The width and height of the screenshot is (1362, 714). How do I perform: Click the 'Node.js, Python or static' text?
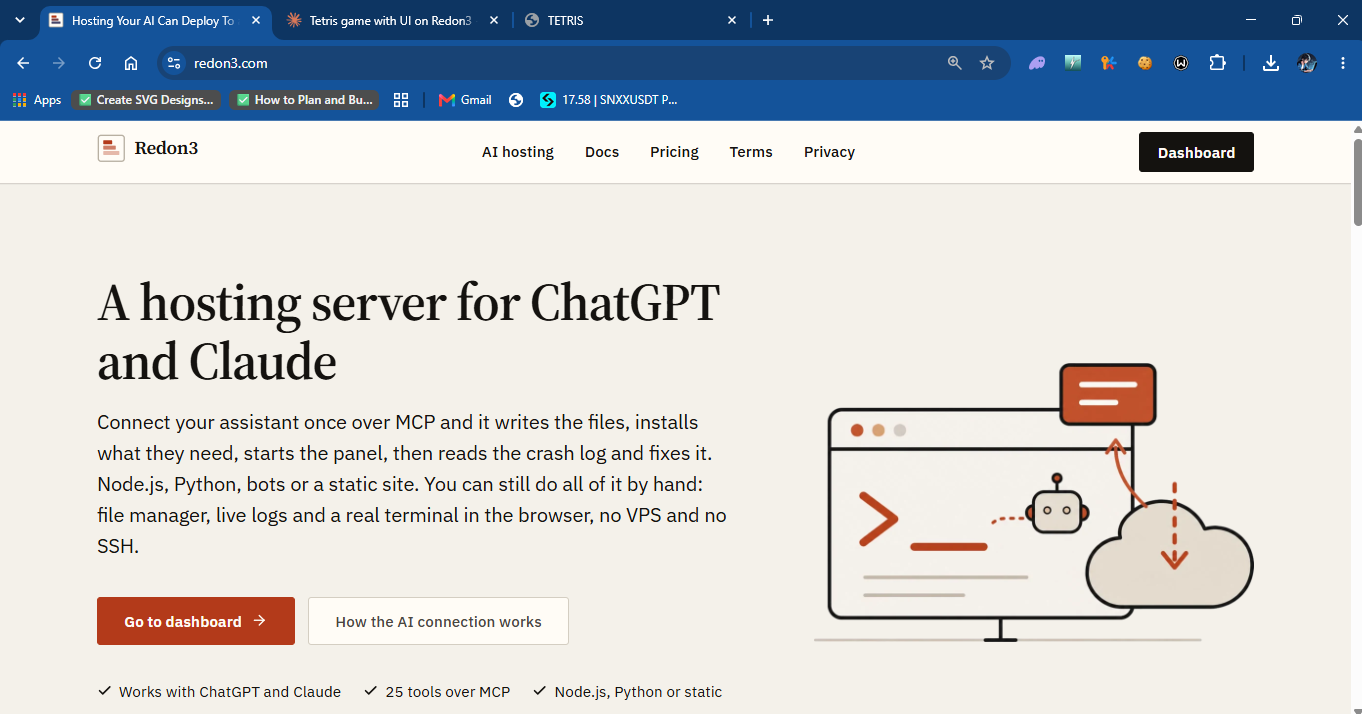(x=638, y=692)
